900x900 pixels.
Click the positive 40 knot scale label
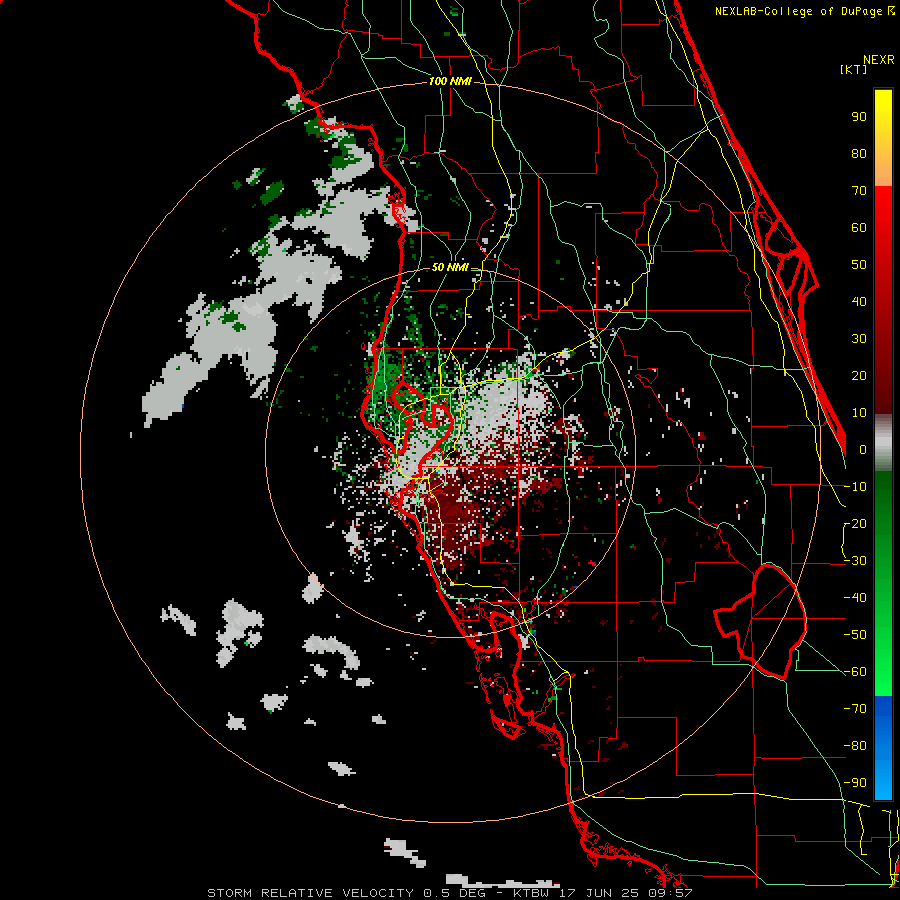point(859,302)
